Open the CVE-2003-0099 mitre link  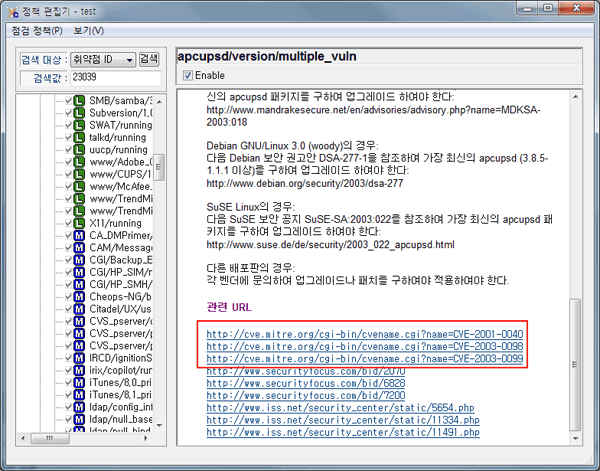(365, 359)
